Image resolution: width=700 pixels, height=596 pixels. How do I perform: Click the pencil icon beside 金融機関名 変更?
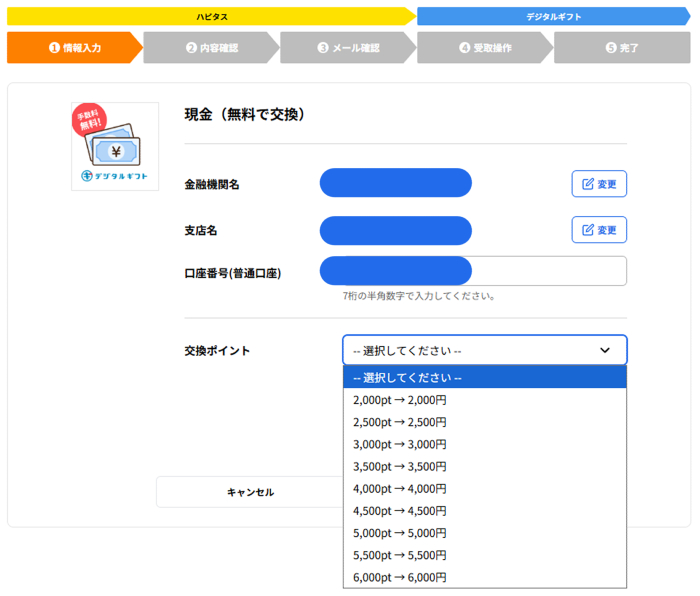click(586, 184)
